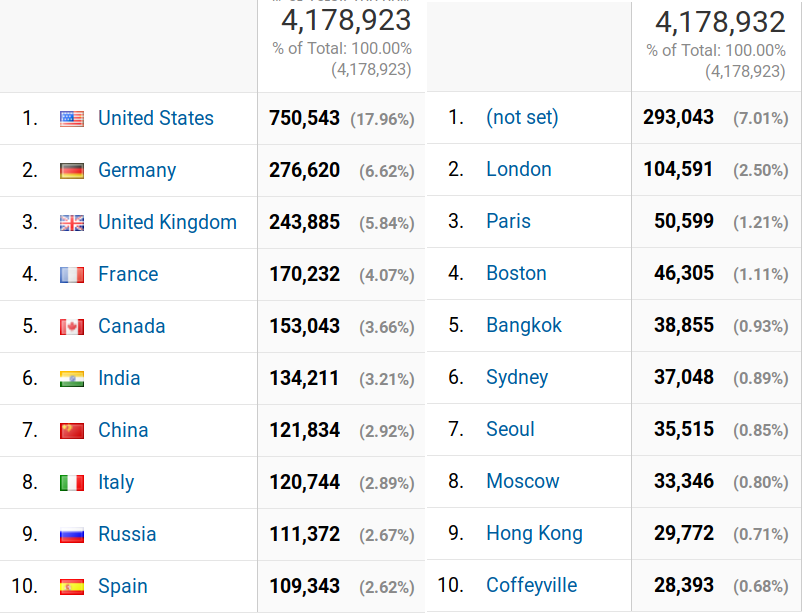
Task: Click the India flag icon
Action: [72, 379]
